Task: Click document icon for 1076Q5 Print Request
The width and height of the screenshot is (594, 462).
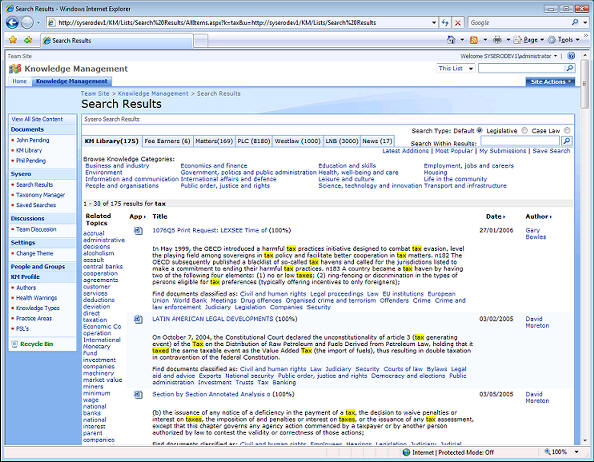Action: (139, 231)
